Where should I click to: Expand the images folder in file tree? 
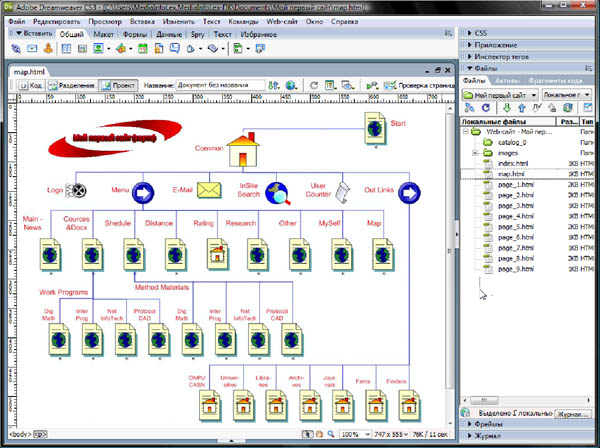tap(476, 153)
